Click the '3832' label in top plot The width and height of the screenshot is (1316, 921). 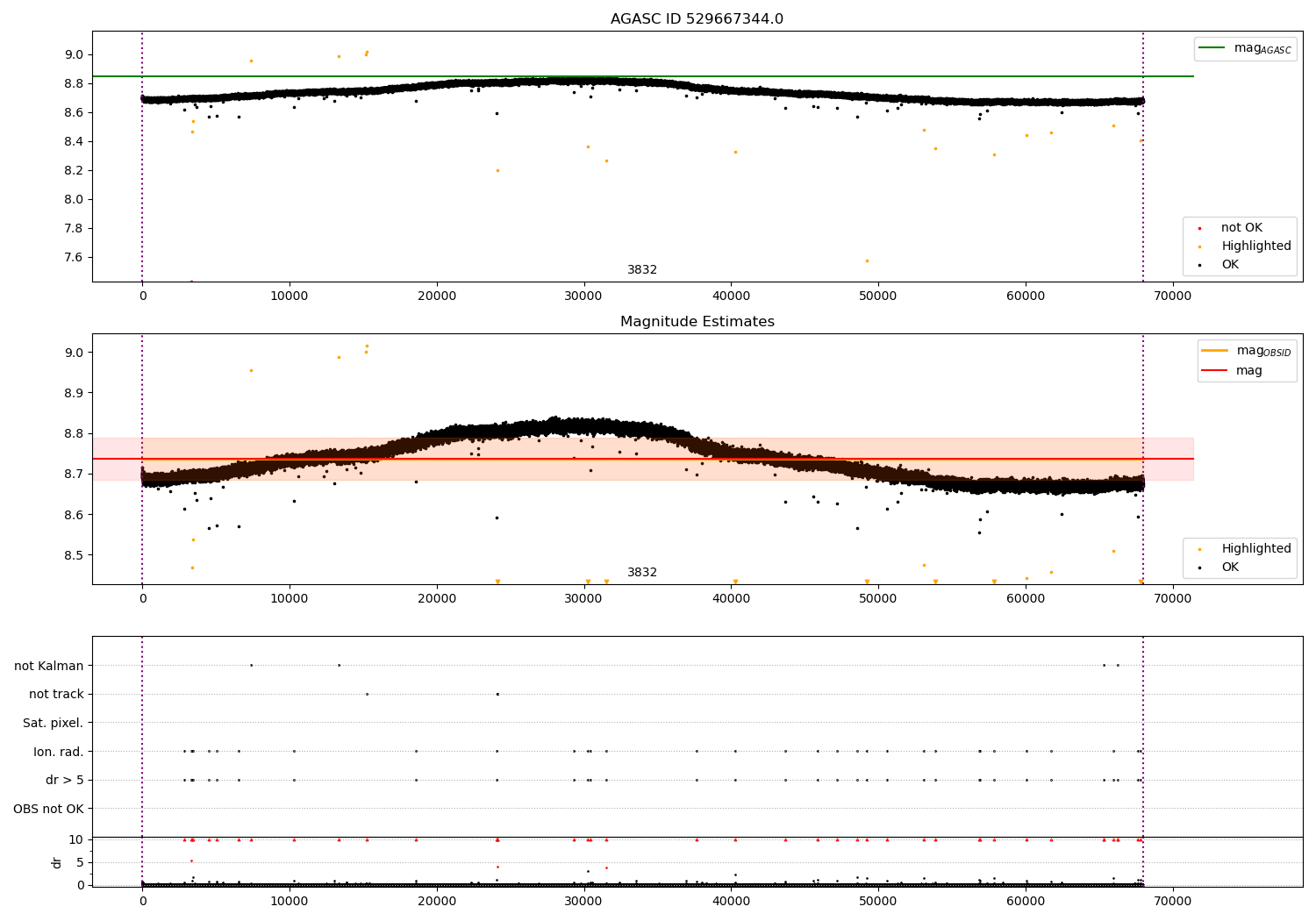point(642,269)
